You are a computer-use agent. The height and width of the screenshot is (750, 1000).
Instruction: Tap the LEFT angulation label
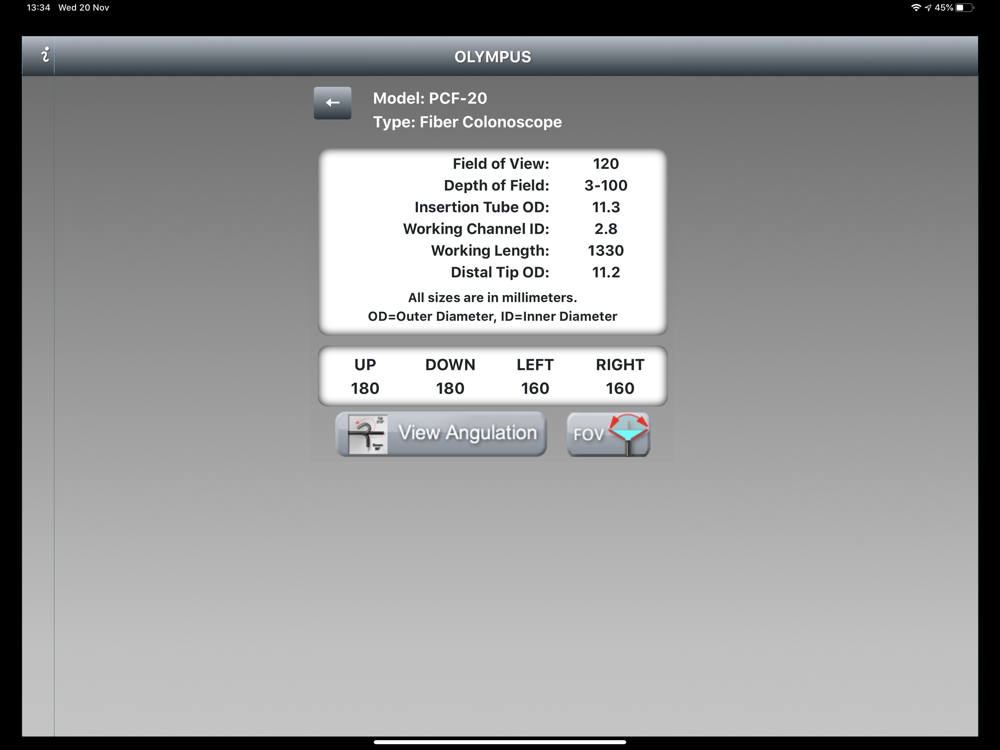(x=535, y=365)
